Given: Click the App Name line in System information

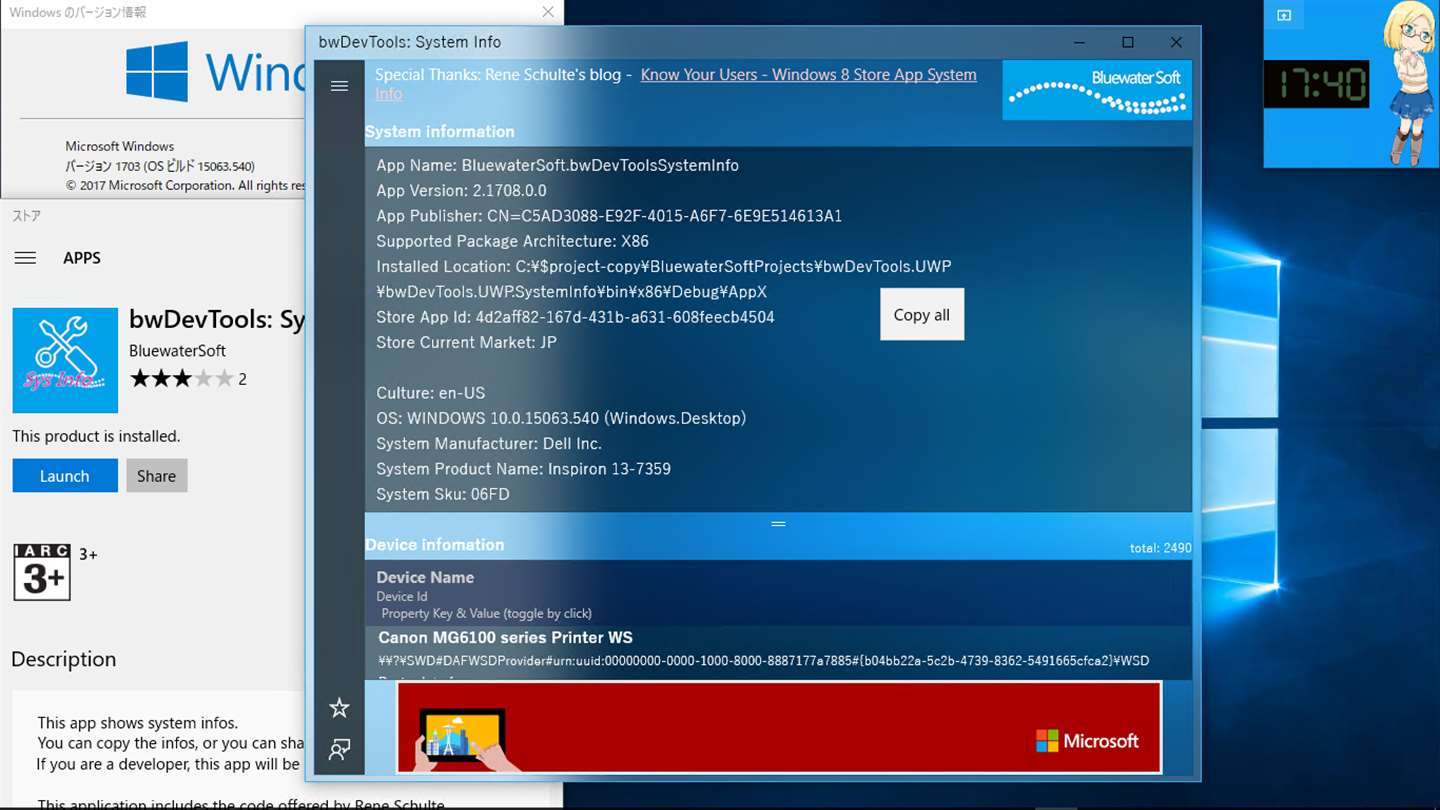Looking at the screenshot, I should 557,165.
